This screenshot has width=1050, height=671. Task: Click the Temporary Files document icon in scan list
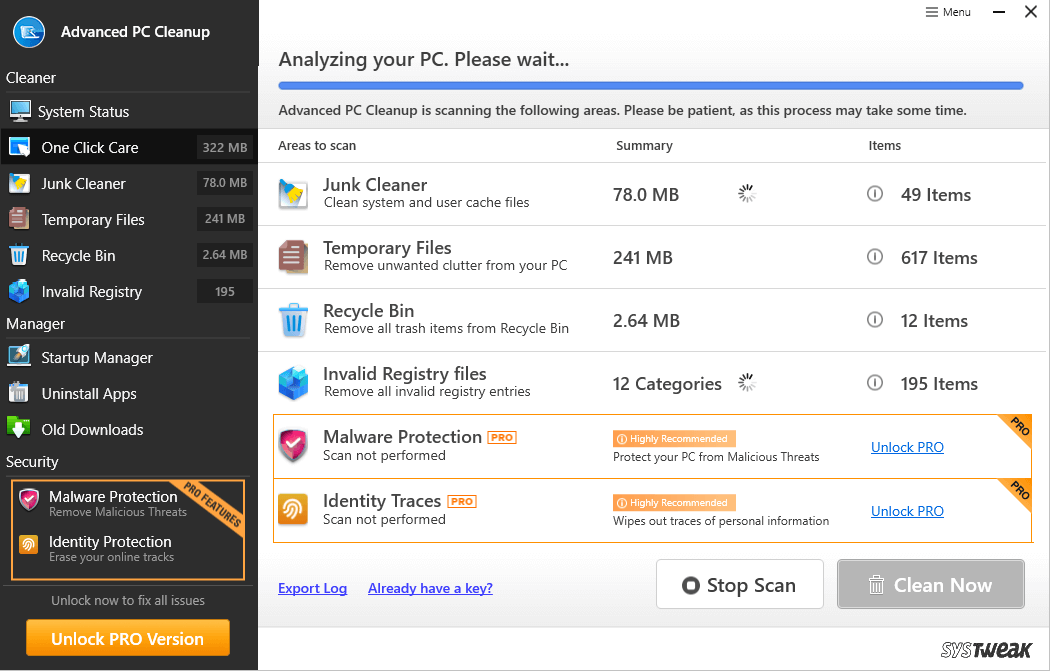293,257
